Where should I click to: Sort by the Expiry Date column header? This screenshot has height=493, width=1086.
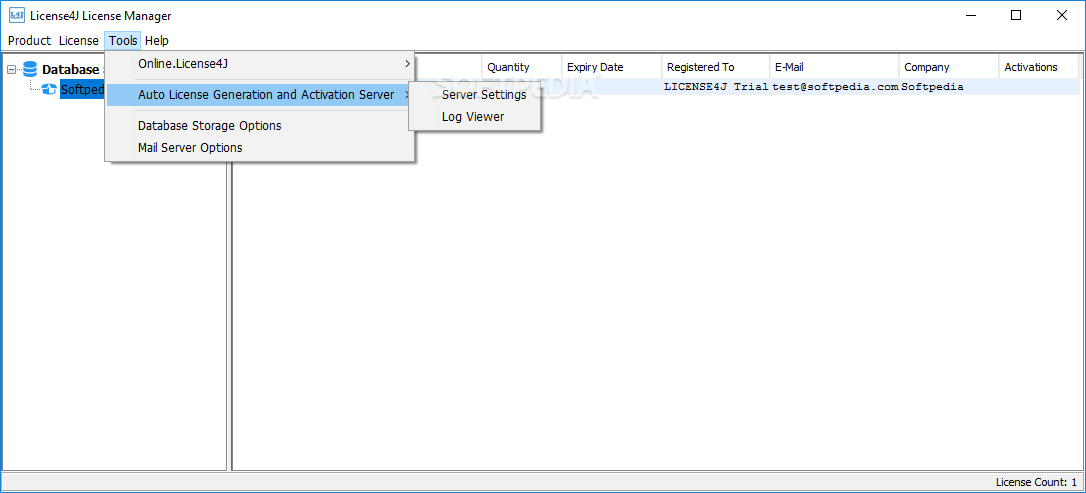tap(612, 67)
